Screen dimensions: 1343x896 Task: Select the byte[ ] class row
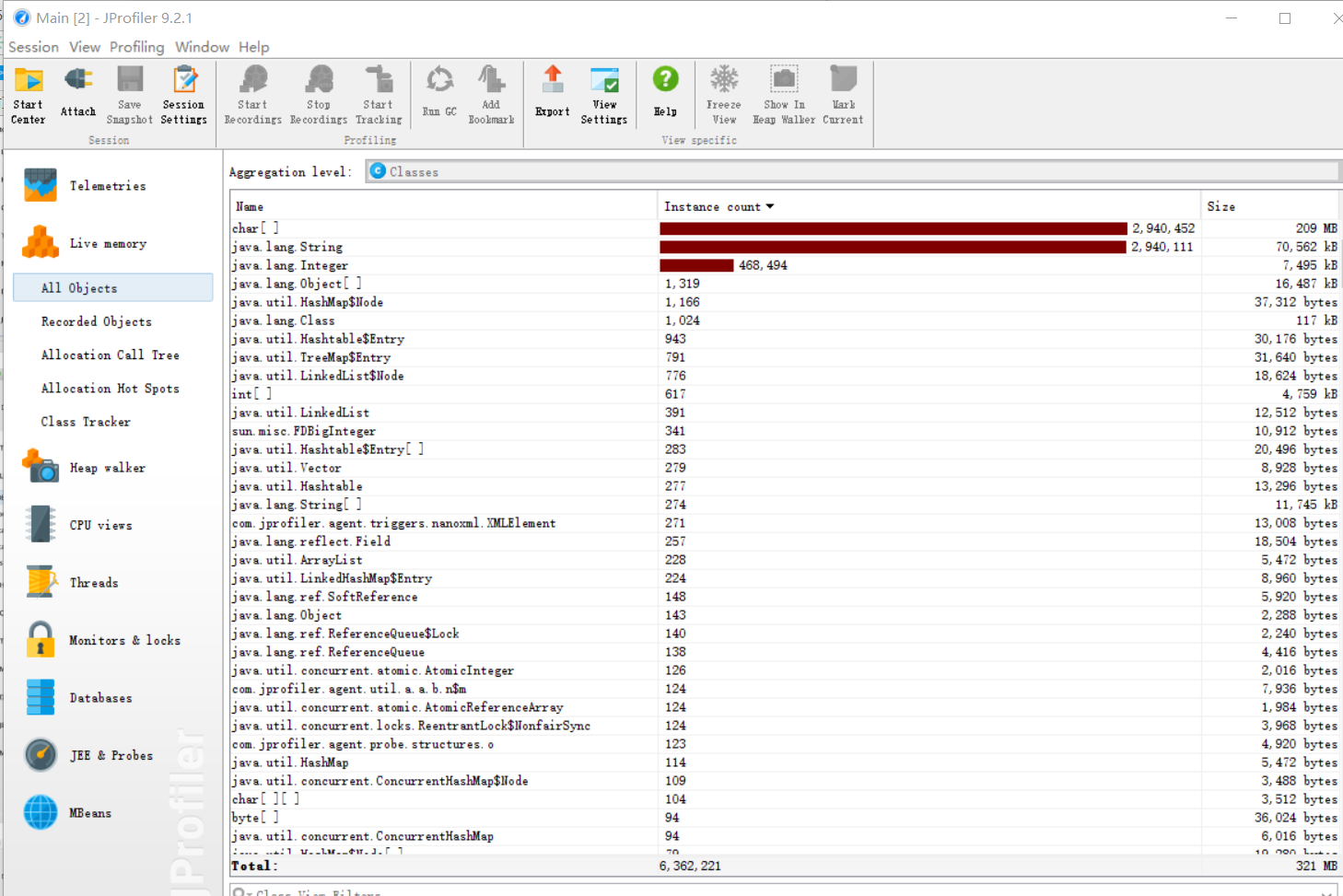785,818
